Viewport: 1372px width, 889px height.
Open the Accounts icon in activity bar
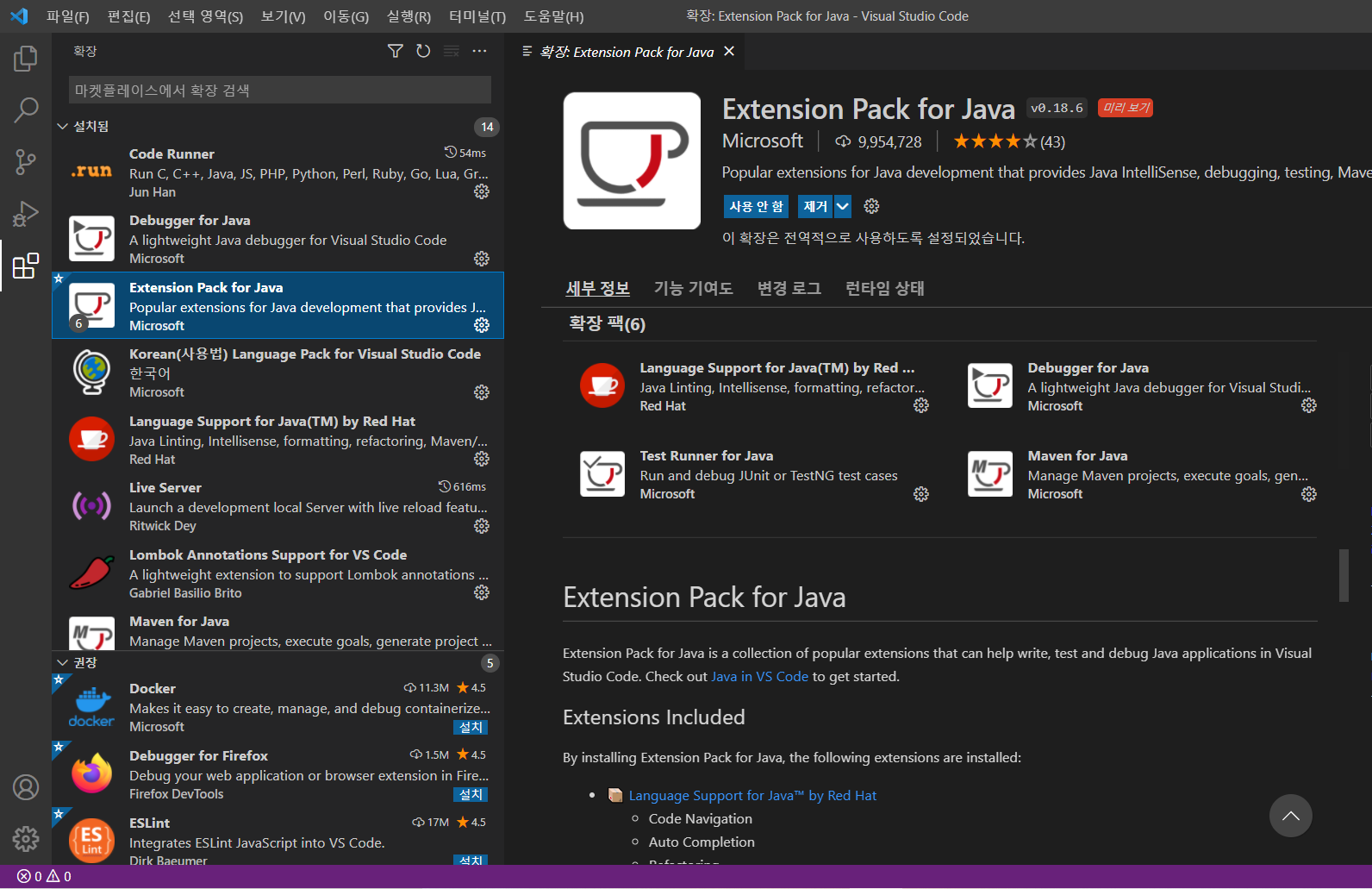coord(26,787)
